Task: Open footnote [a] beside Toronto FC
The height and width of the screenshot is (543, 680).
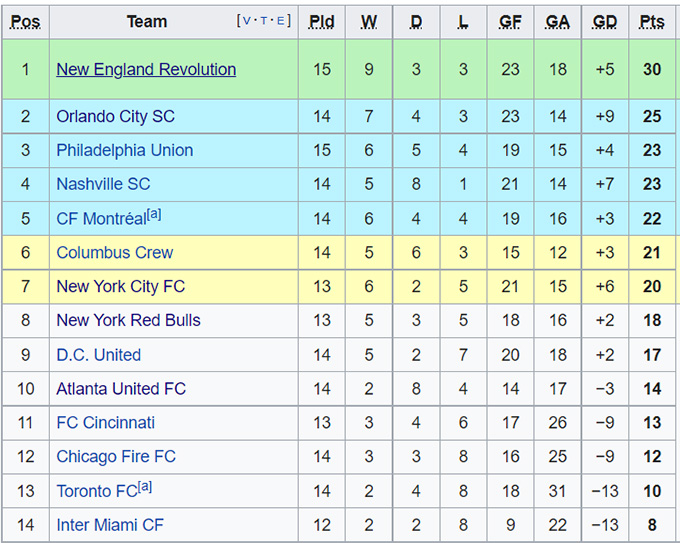Action: [145, 486]
